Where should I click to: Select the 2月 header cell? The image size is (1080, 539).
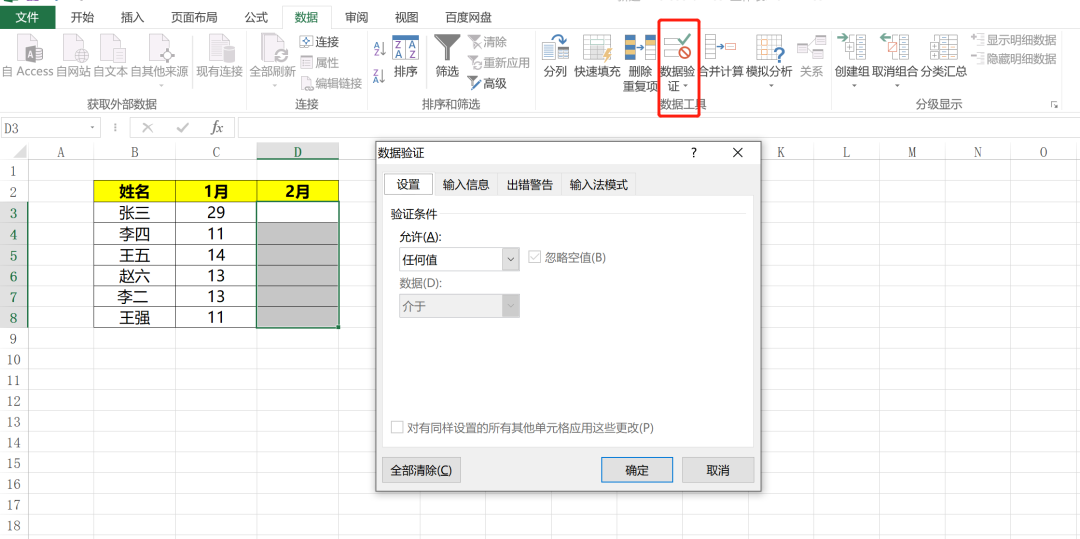tap(298, 191)
